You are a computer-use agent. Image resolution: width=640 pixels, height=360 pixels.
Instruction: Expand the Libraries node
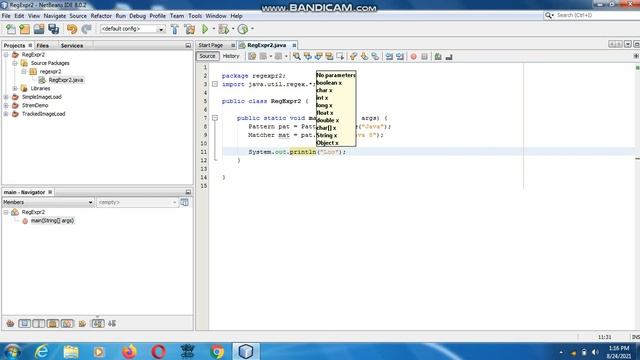(15, 89)
